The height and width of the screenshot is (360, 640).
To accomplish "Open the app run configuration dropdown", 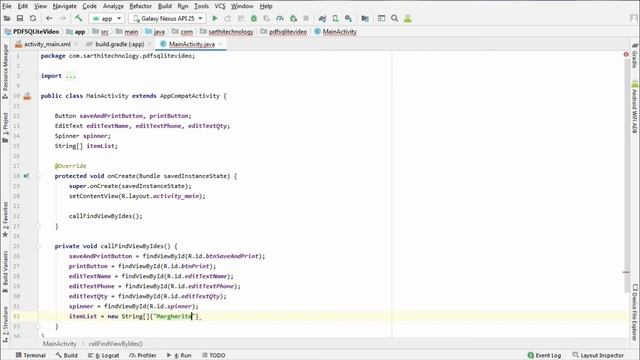I will click(107, 18).
